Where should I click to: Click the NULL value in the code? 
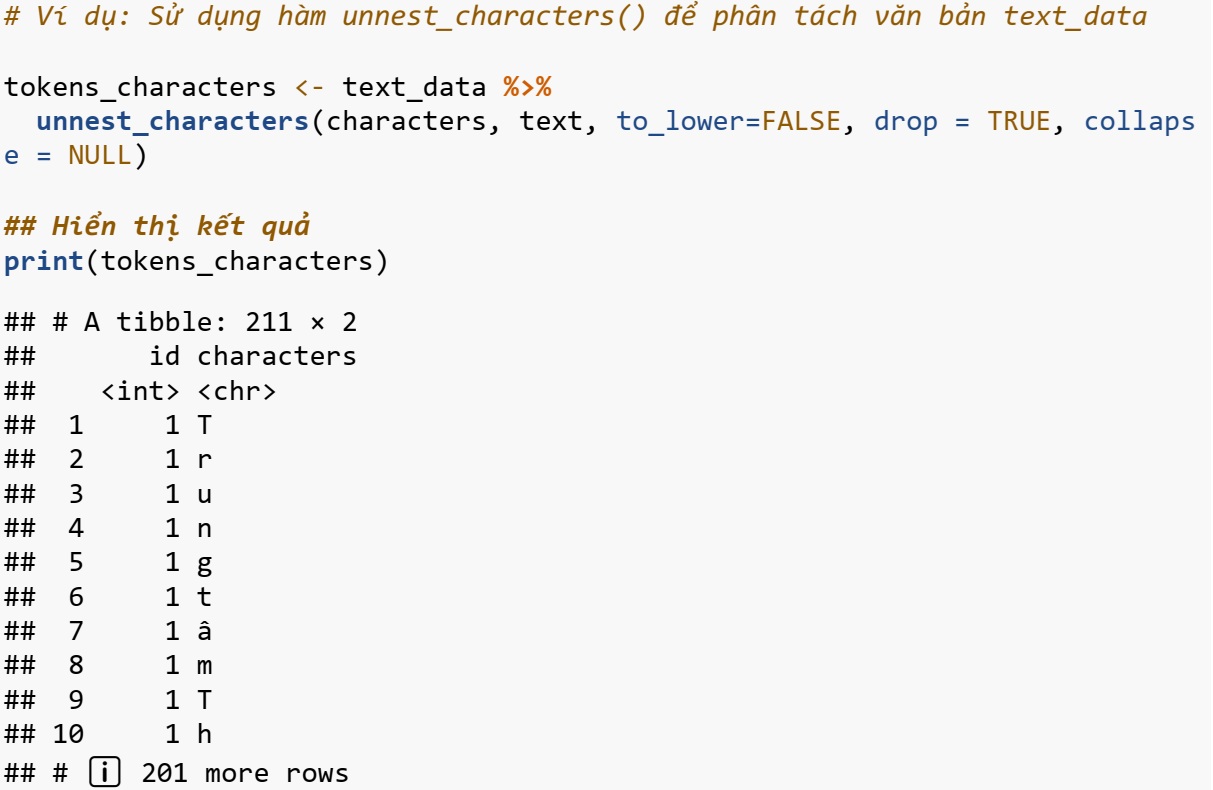point(99,157)
